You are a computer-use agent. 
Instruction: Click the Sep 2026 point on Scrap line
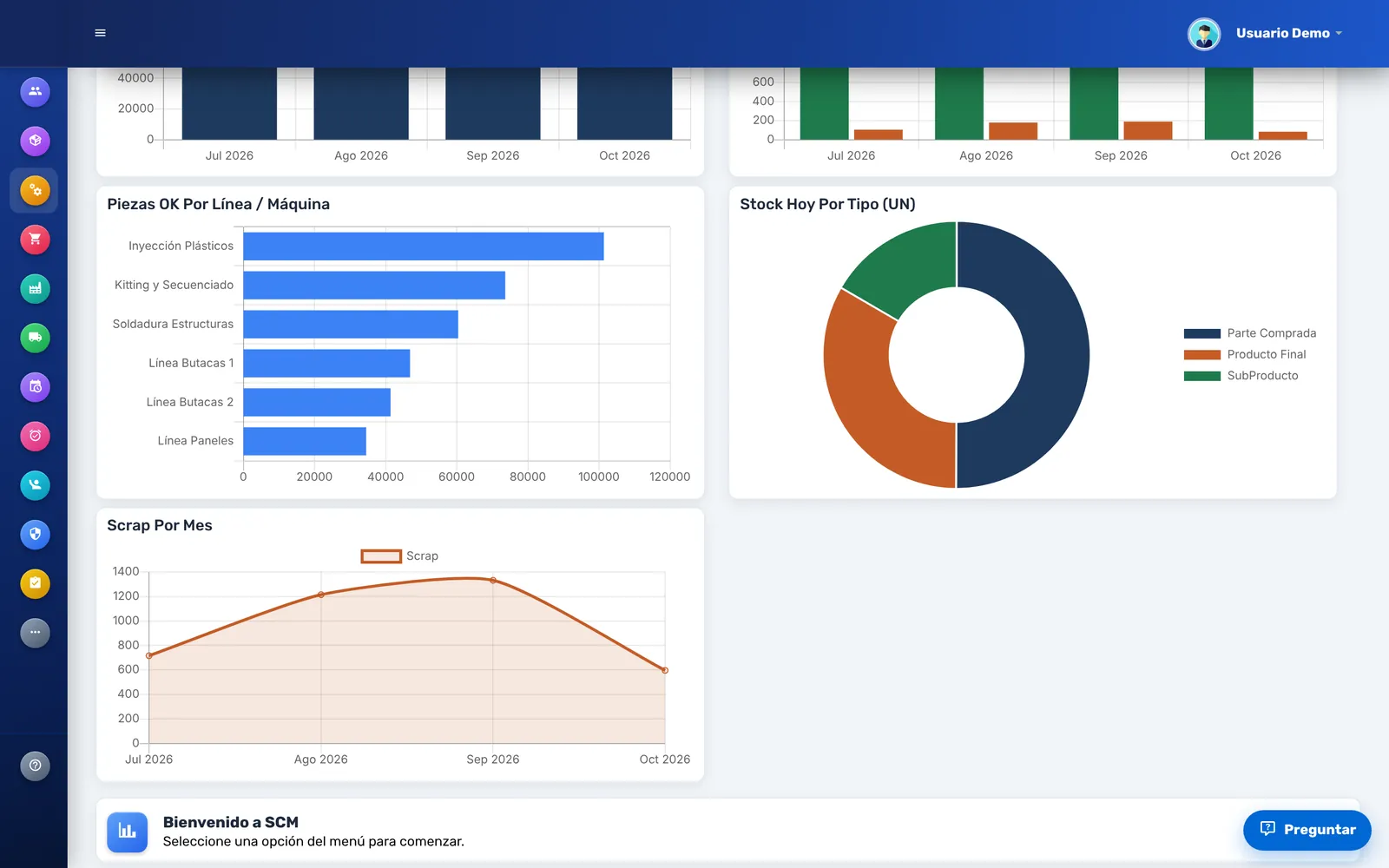pyautogui.click(x=493, y=580)
